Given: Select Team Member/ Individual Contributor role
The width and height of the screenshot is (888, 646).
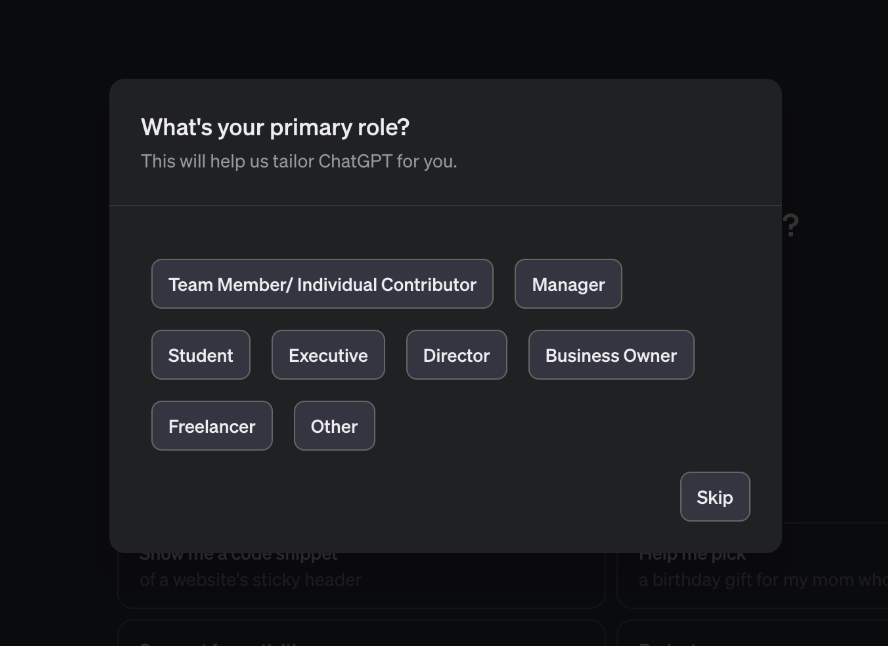Looking at the screenshot, I should tap(322, 284).
